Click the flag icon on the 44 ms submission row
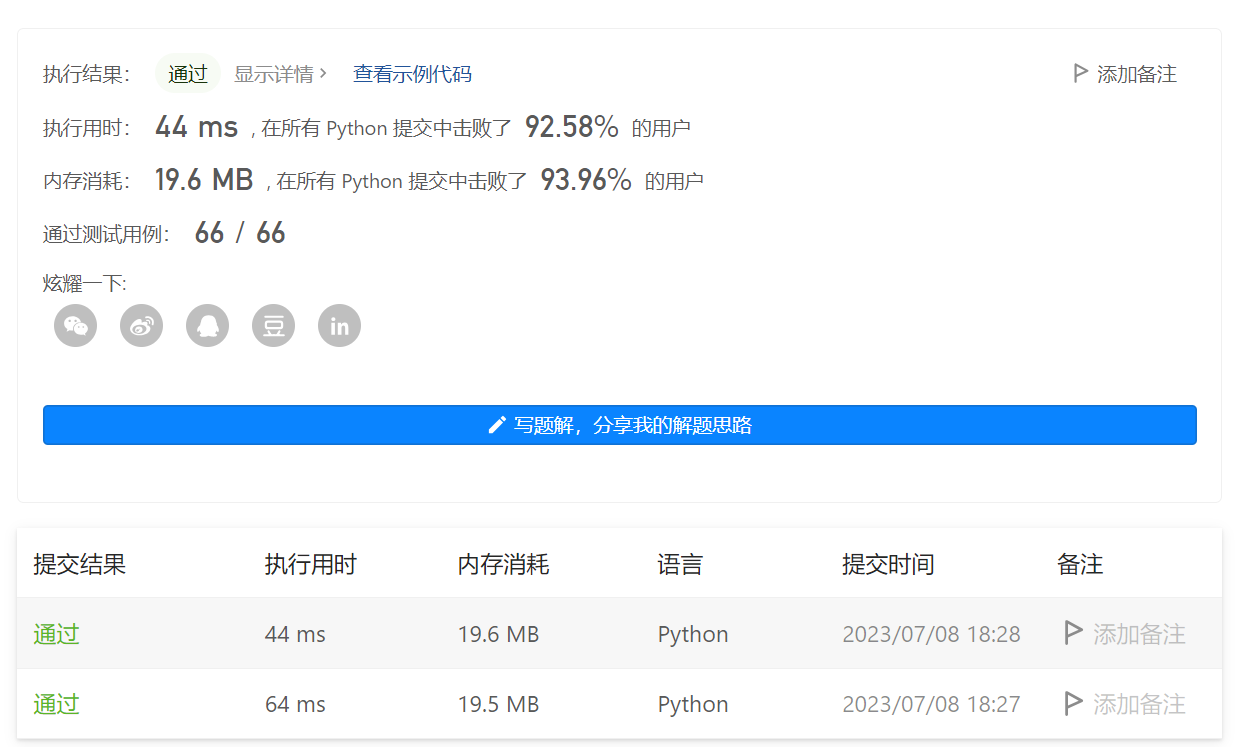 (x=1073, y=633)
